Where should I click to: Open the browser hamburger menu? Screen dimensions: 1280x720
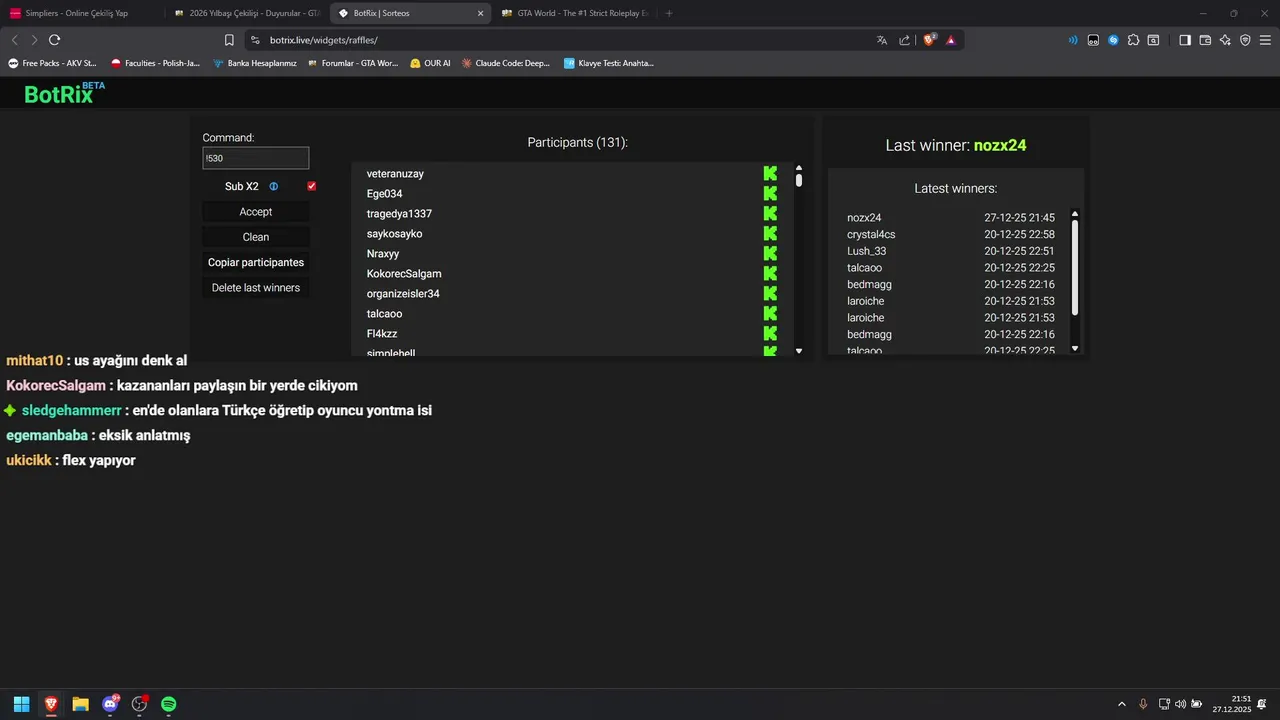1265,40
